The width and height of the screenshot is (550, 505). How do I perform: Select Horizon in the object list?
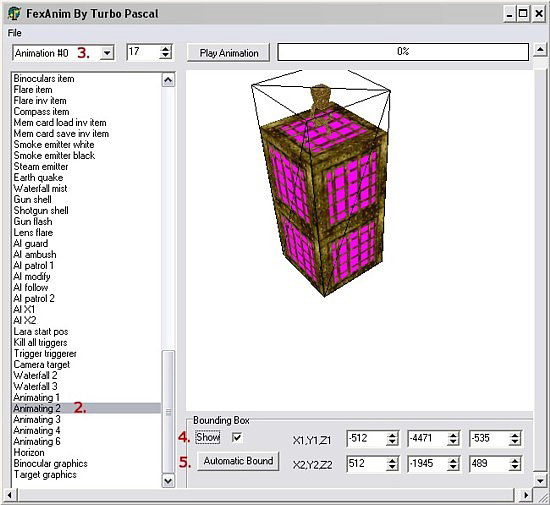[x=29, y=452]
